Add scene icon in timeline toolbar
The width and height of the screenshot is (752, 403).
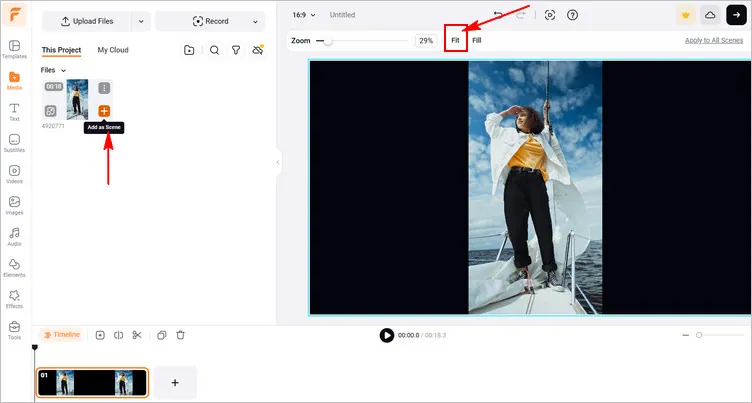click(100, 335)
